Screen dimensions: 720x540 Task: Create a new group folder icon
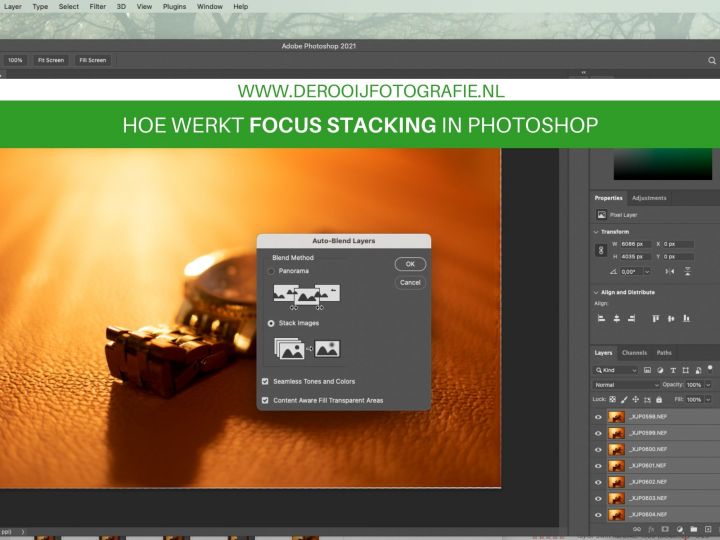[x=693, y=529]
